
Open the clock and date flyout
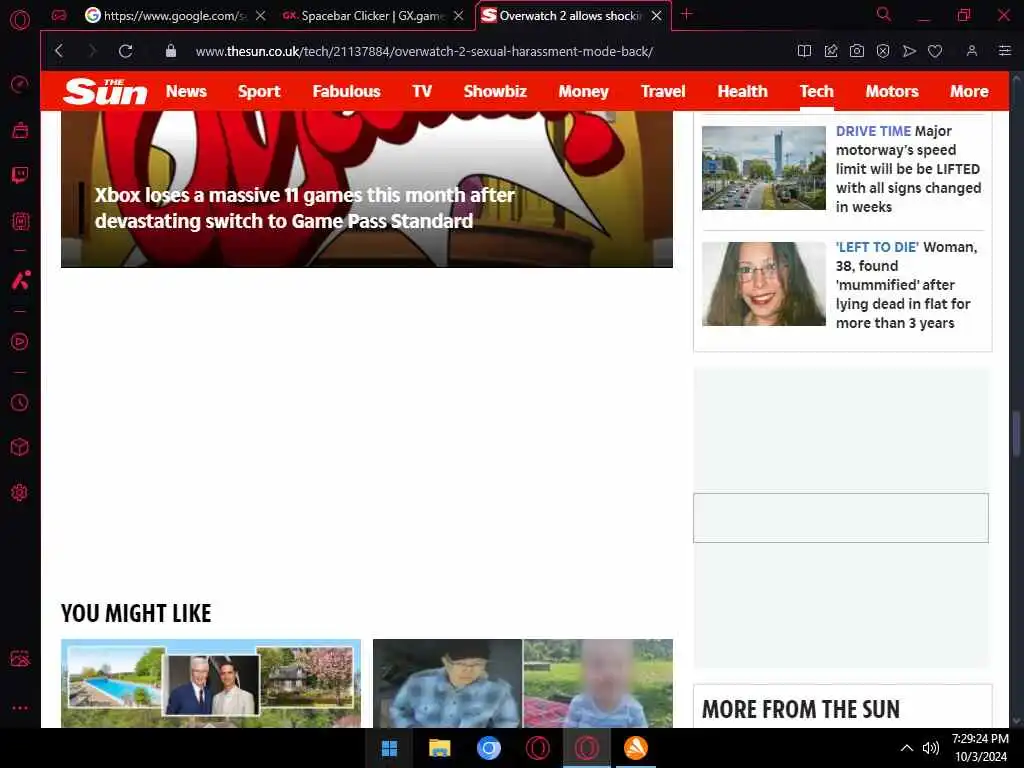pos(980,748)
